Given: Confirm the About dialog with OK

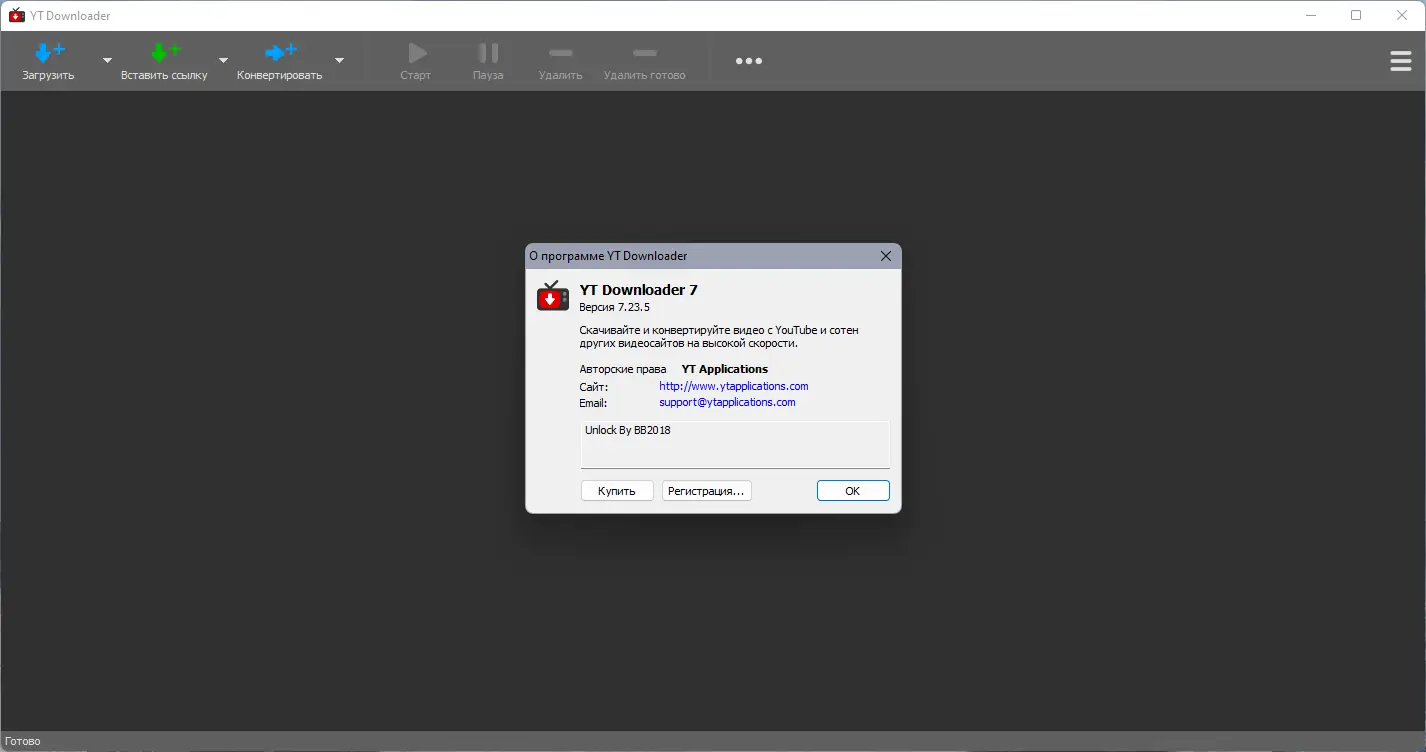Looking at the screenshot, I should coord(853,491).
